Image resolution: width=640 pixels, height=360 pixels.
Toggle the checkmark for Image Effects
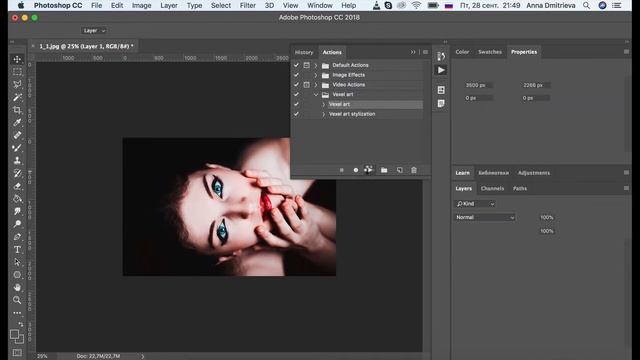point(296,75)
